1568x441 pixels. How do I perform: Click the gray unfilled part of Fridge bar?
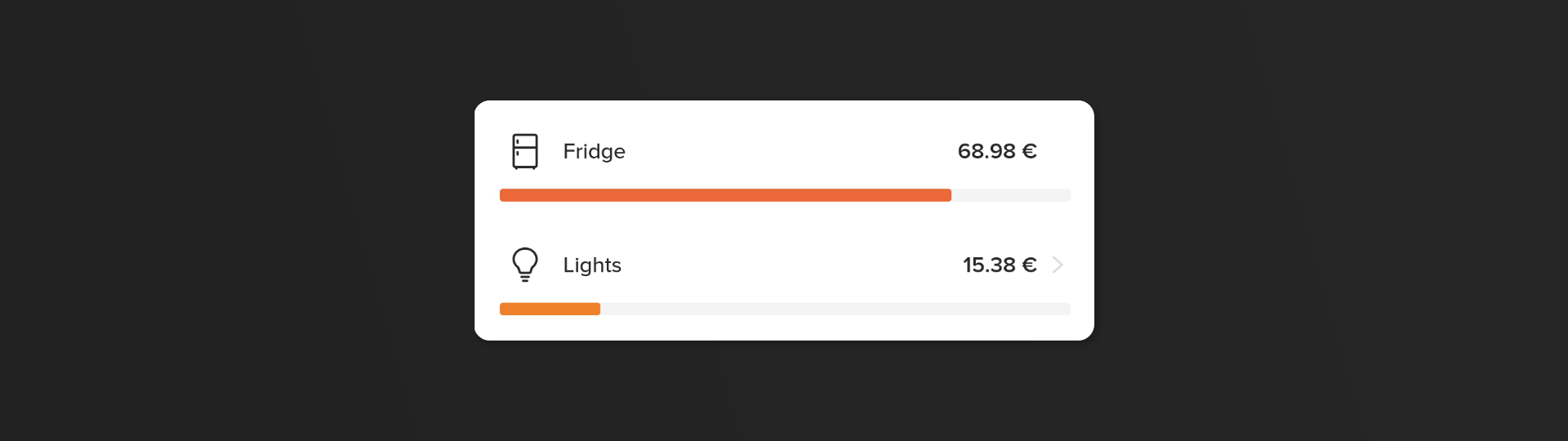[1011, 195]
